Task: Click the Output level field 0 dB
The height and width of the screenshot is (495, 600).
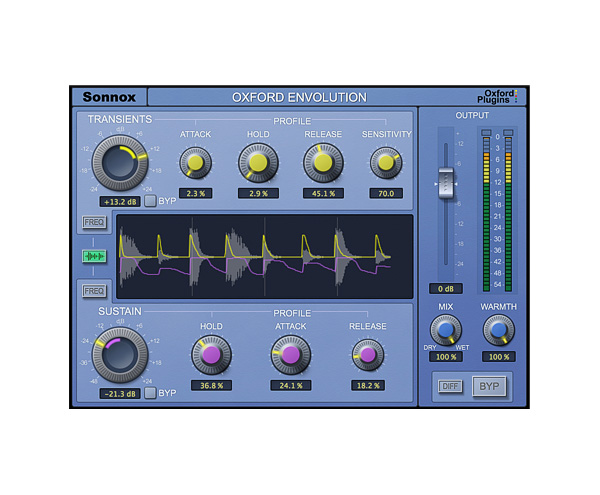Action: pyautogui.click(x=446, y=288)
